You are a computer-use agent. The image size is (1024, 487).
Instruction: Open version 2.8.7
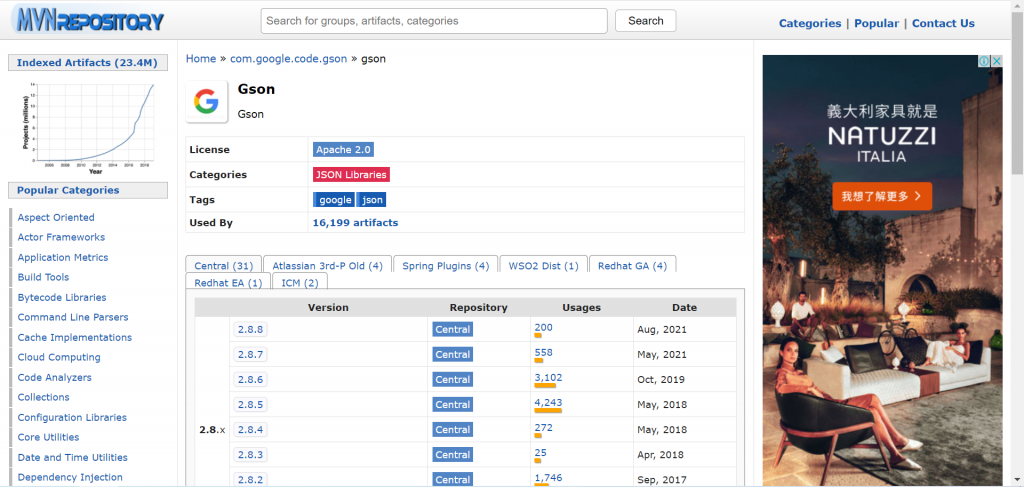[250, 354]
